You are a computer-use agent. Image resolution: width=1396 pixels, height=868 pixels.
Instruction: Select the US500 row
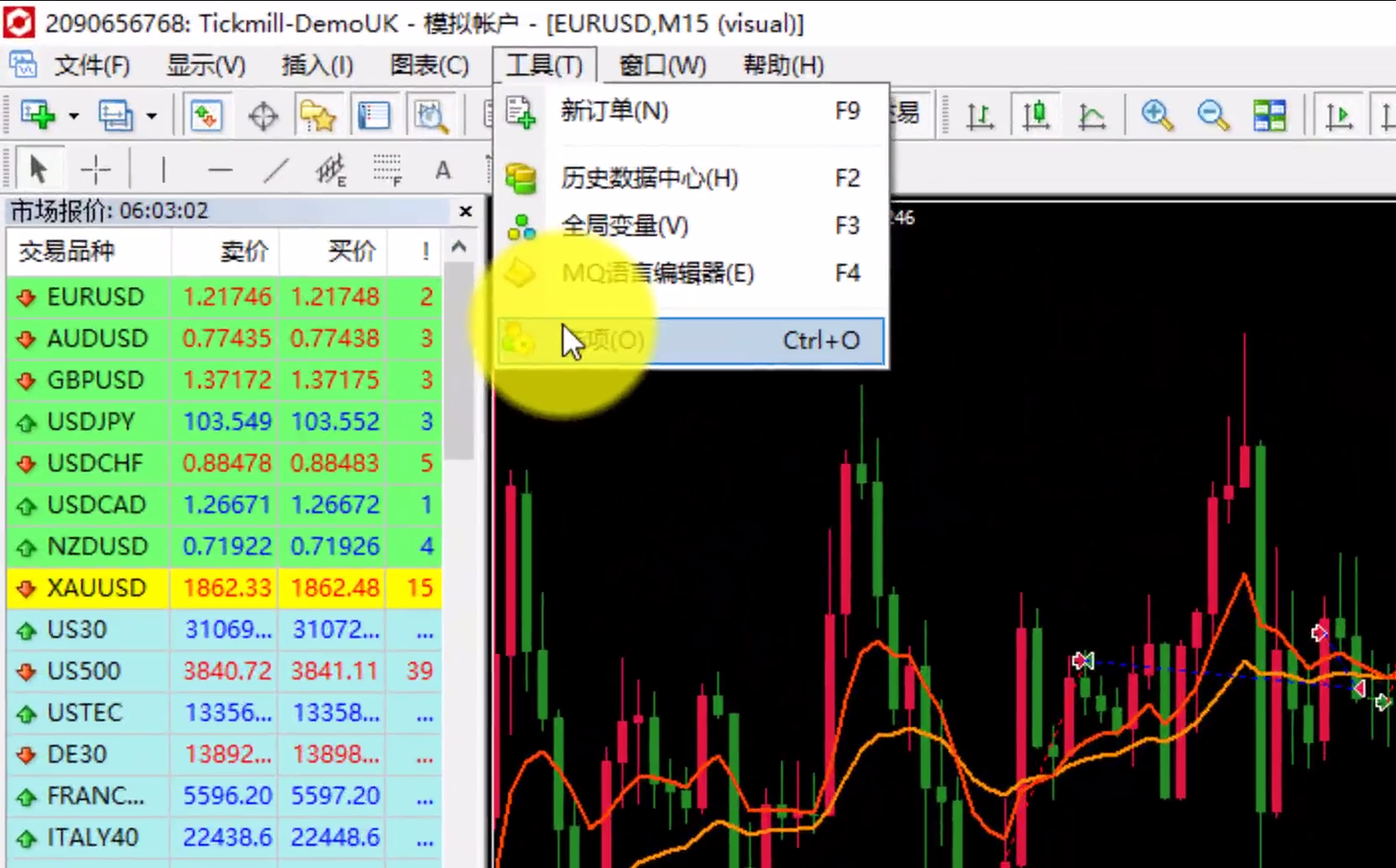pyautogui.click(x=224, y=671)
